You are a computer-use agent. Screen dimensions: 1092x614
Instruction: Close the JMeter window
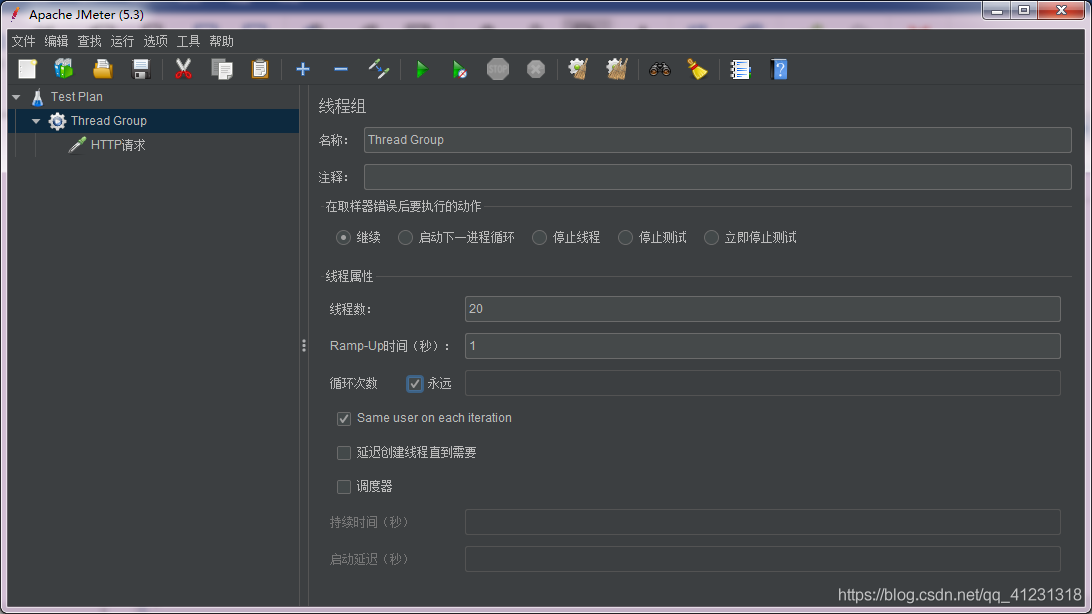(x=1061, y=10)
